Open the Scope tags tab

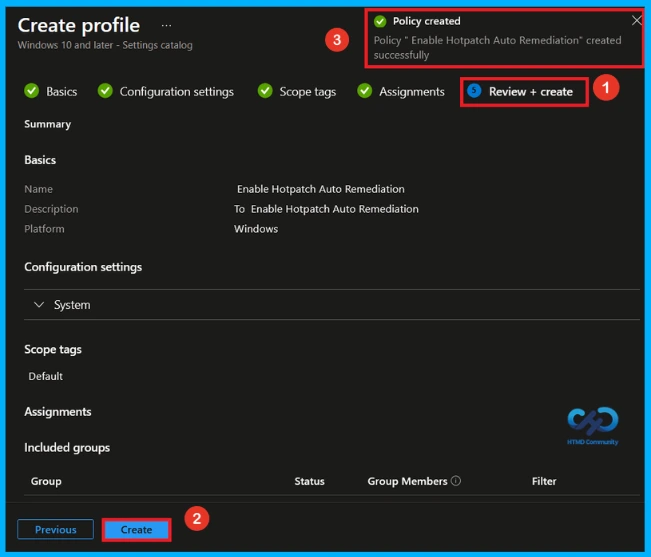pyautogui.click(x=308, y=92)
